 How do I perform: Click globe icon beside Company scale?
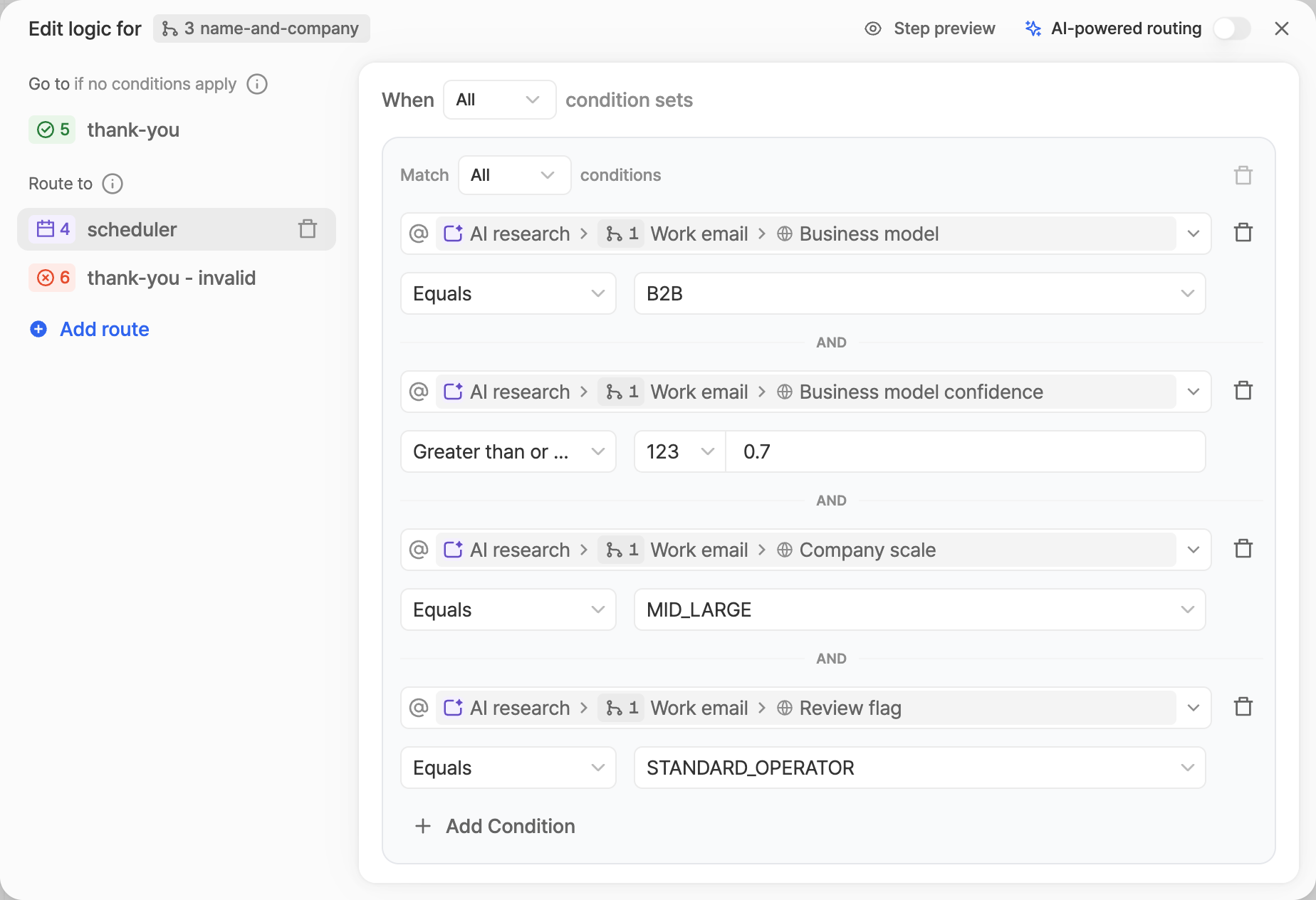click(785, 550)
